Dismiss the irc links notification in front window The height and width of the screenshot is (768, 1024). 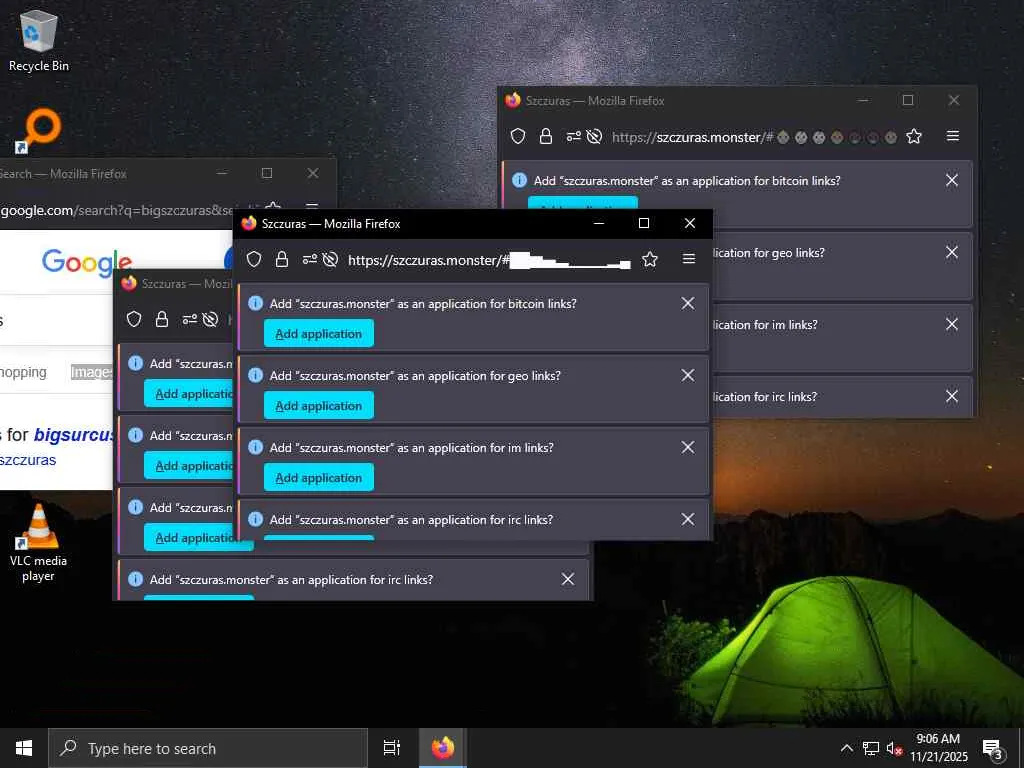[x=688, y=519]
